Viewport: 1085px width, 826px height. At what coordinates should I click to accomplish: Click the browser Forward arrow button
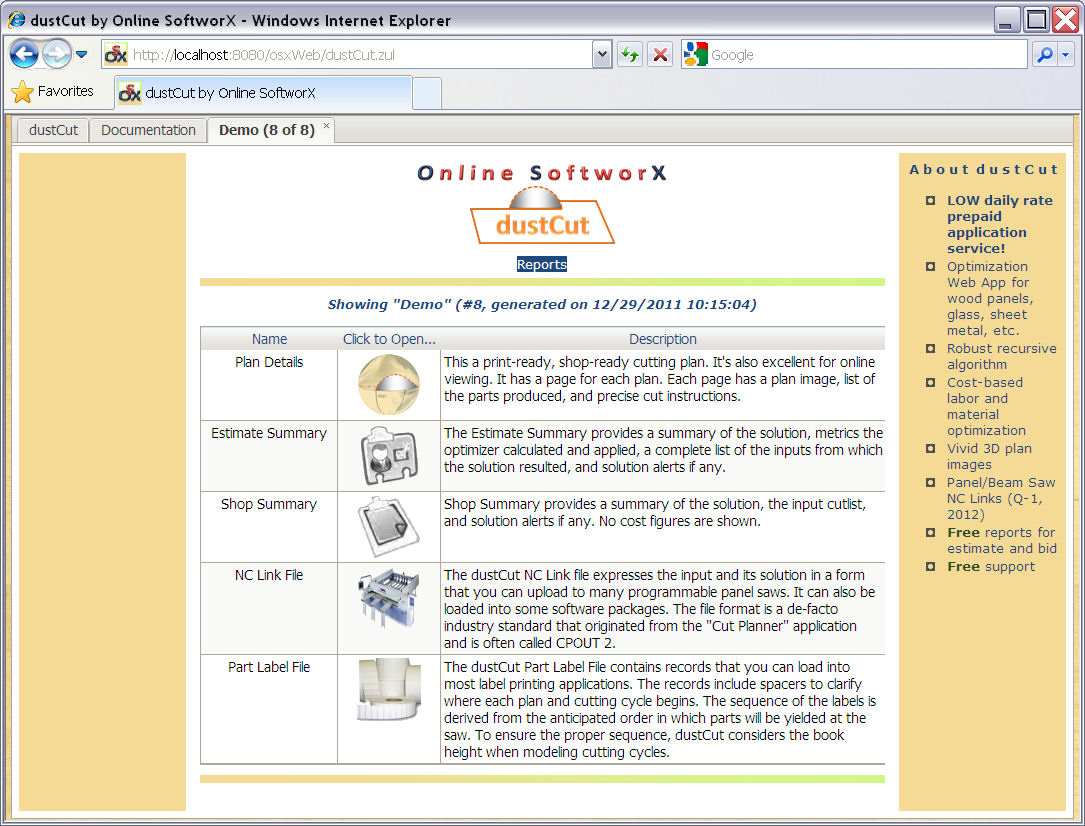(57, 54)
